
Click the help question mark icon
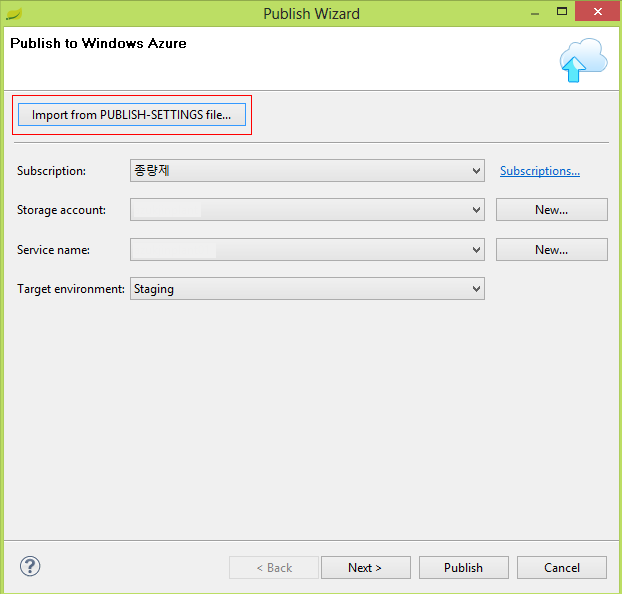pos(30,566)
